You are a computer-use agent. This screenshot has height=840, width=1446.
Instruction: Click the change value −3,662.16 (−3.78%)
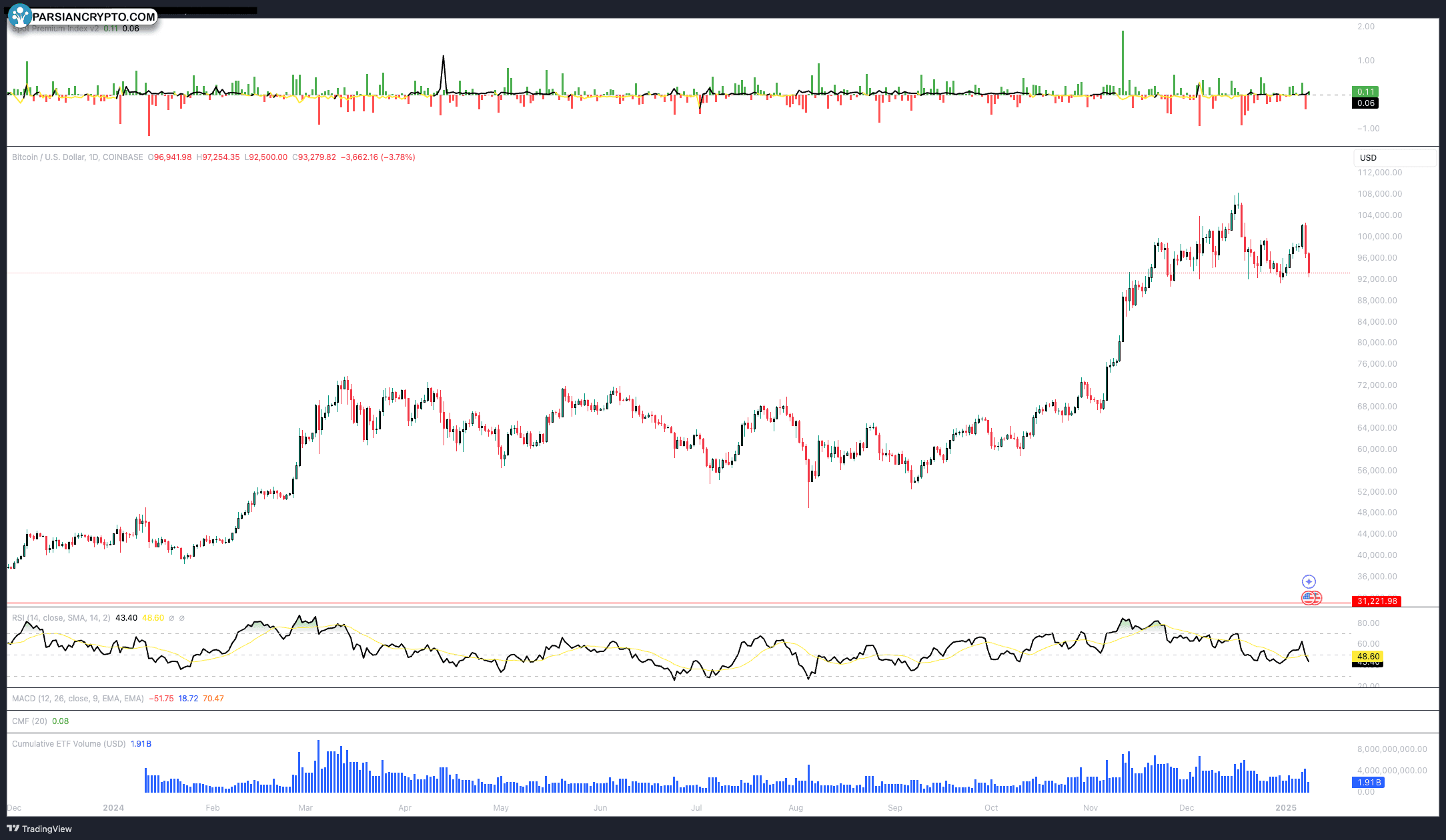tap(378, 157)
